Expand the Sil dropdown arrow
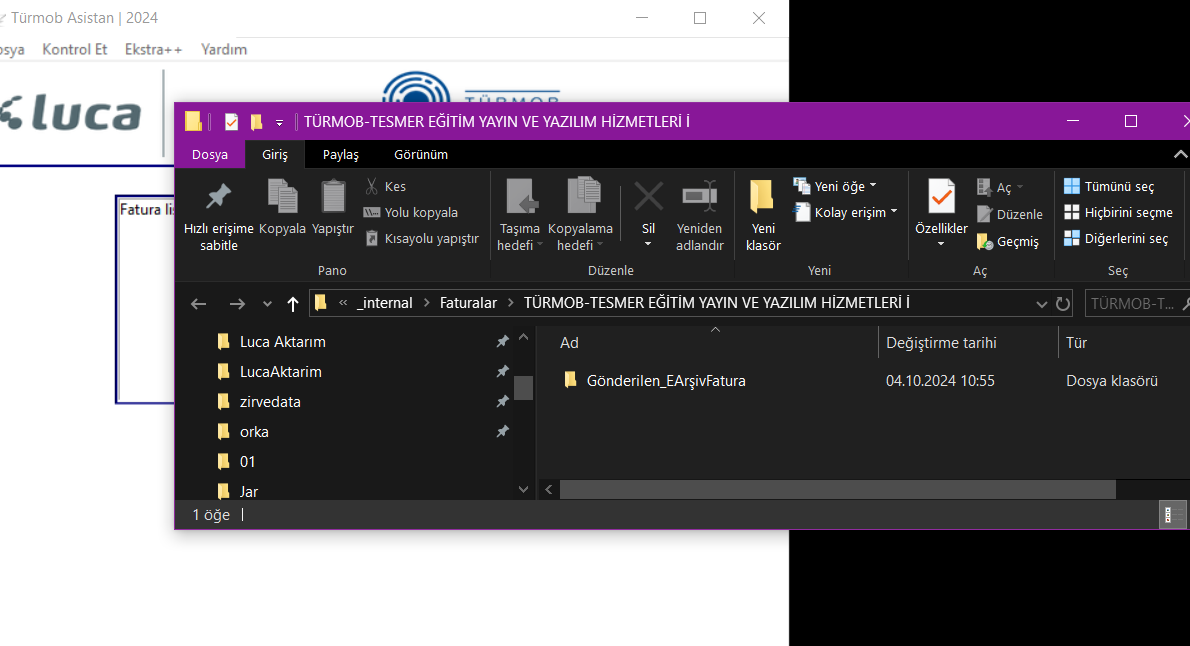The height and width of the screenshot is (646, 1190). pos(648,244)
